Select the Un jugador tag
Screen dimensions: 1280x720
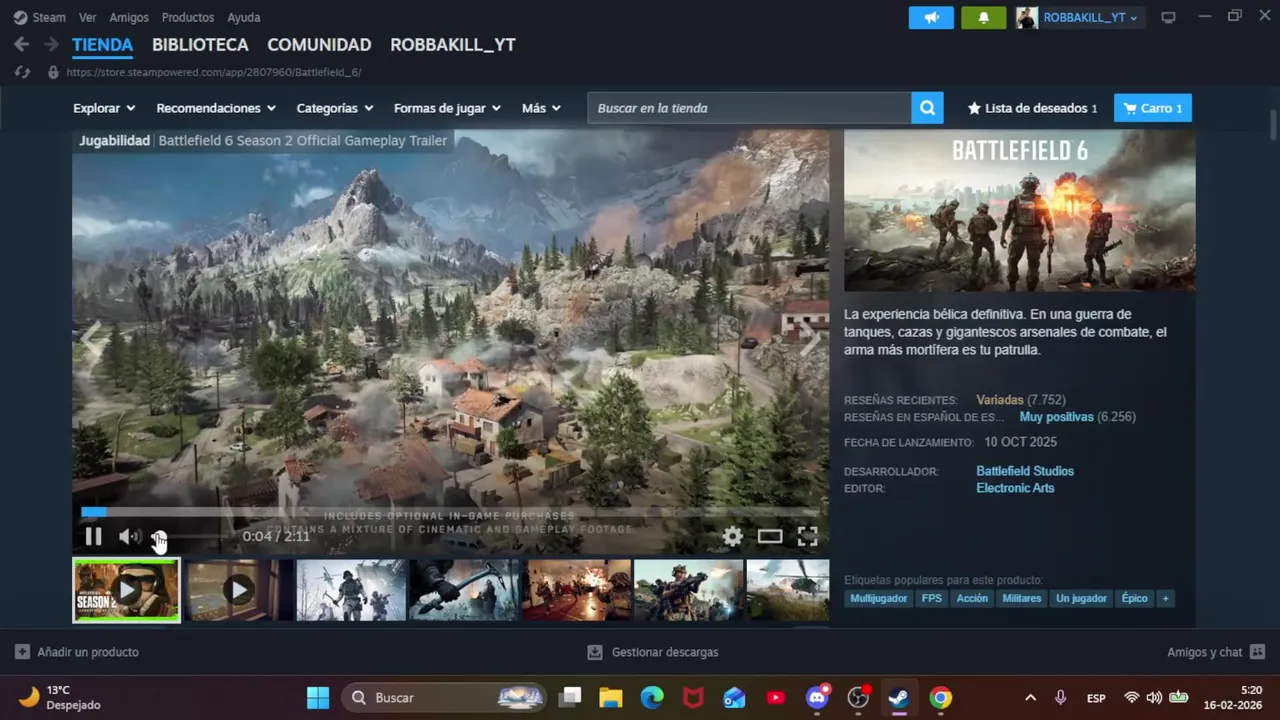click(1082, 598)
